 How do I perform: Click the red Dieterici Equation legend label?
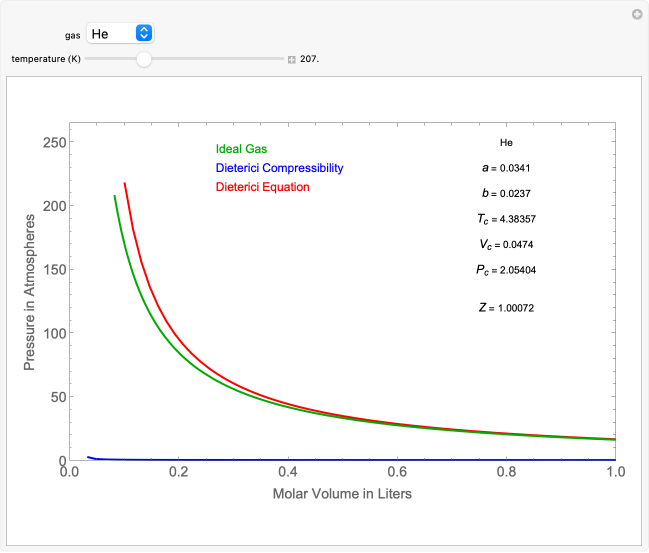click(262, 187)
